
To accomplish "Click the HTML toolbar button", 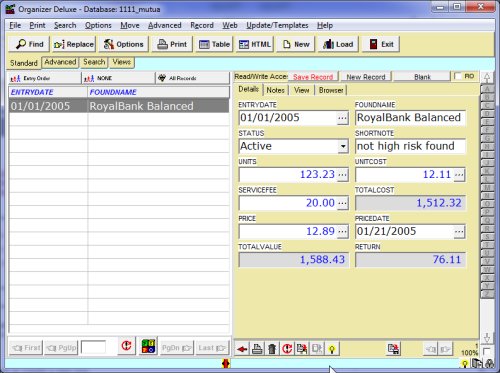I will point(255,44).
